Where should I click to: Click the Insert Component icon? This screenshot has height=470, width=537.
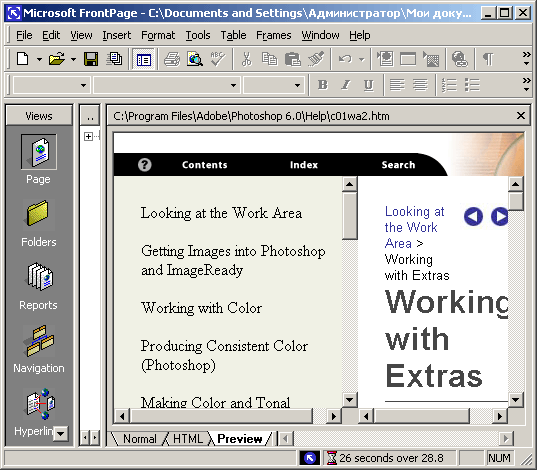coord(386,60)
